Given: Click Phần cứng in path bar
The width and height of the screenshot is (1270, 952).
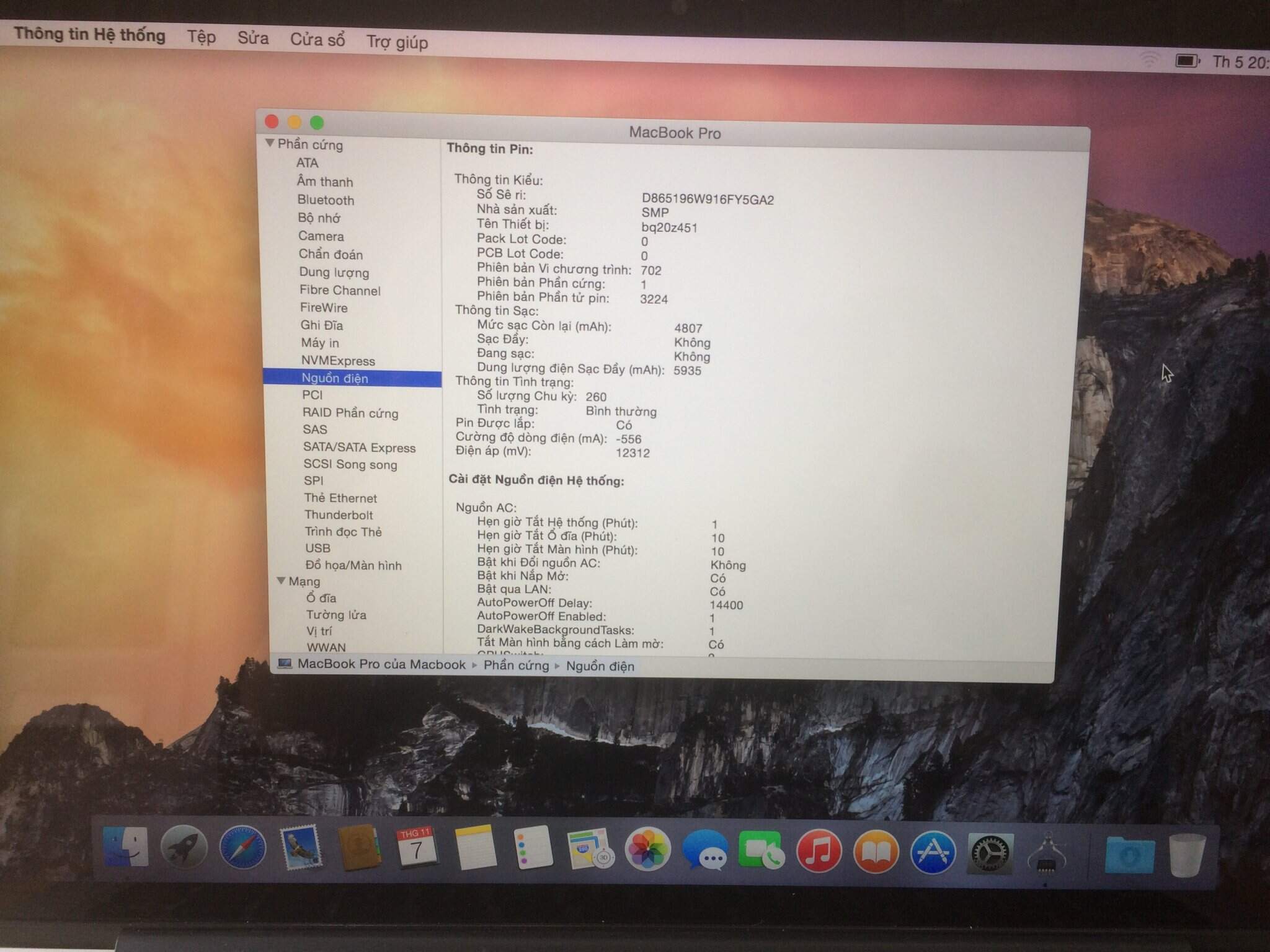Looking at the screenshot, I should 516,665.
